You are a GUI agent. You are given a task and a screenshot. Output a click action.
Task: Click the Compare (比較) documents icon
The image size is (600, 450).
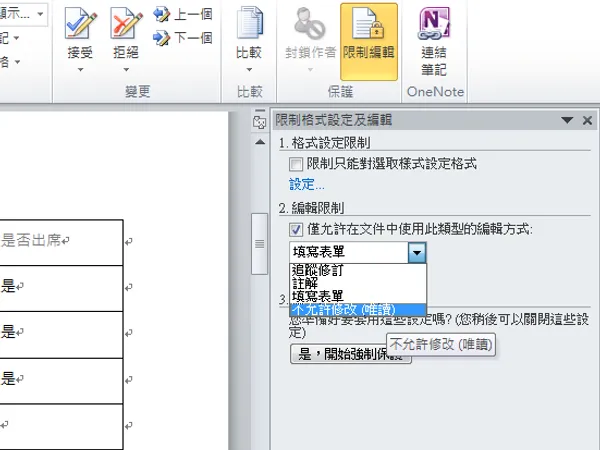pos(249,23)
